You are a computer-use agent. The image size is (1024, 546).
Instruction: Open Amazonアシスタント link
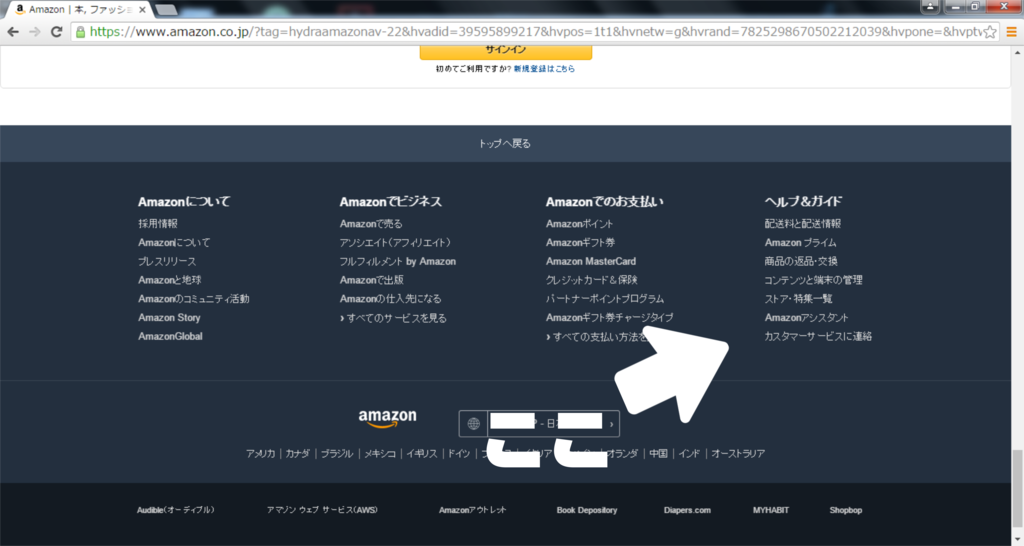point(807,317)
